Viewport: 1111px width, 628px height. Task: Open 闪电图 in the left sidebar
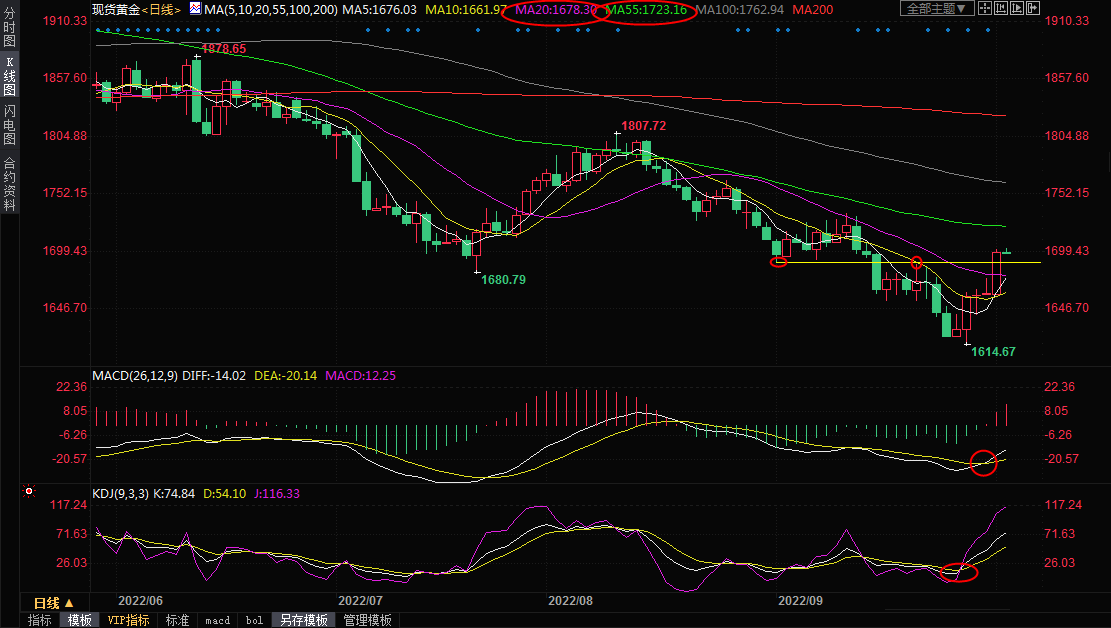tap(9, 127)
